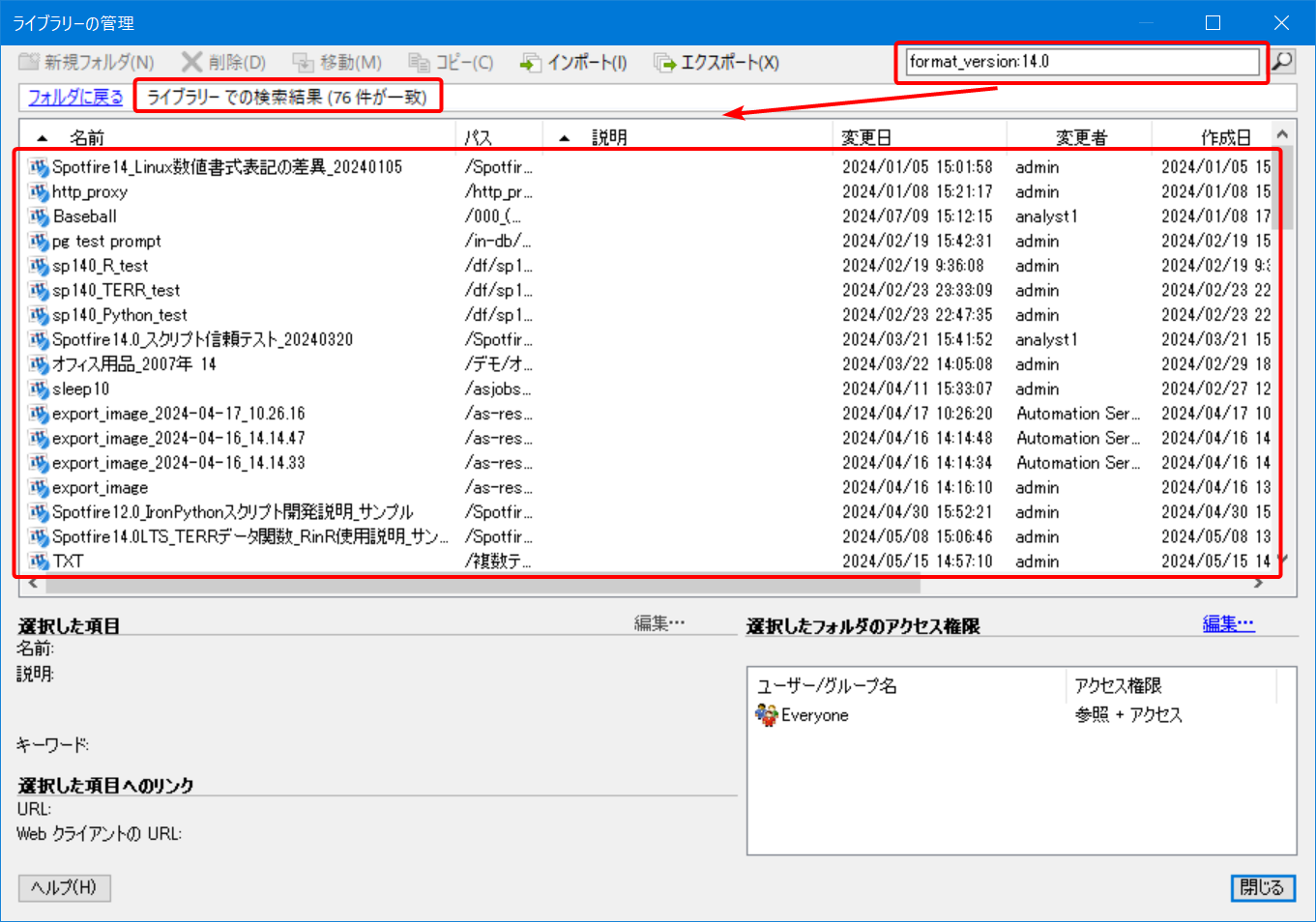Select the sp140_R_test file icon
The height and width of the screenshot is (922, 1316).
pyautogui.click(x=39, y=266)
